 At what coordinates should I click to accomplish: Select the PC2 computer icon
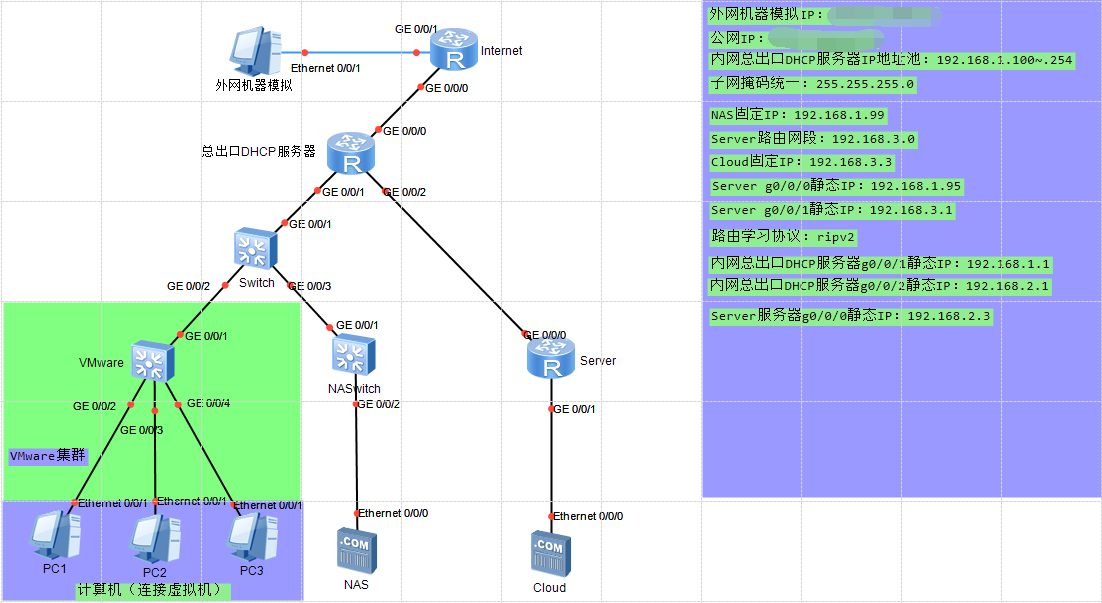[153, 541]
